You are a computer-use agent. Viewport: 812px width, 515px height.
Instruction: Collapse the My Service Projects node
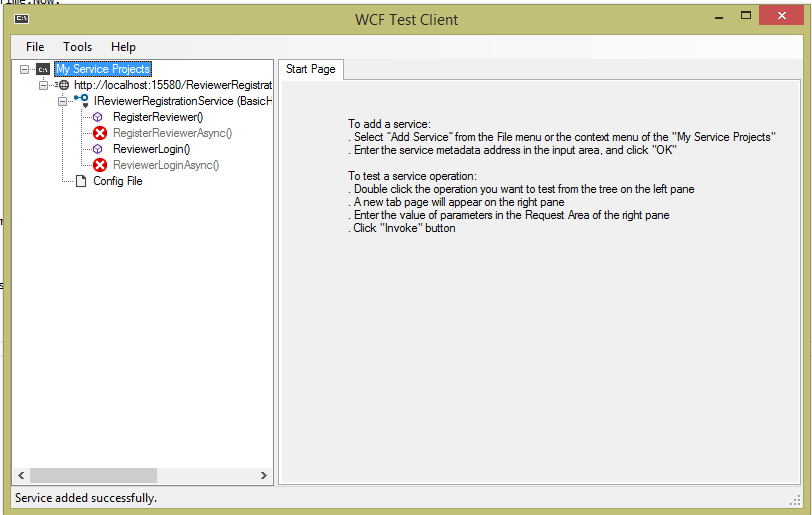(x=24, y=69)
